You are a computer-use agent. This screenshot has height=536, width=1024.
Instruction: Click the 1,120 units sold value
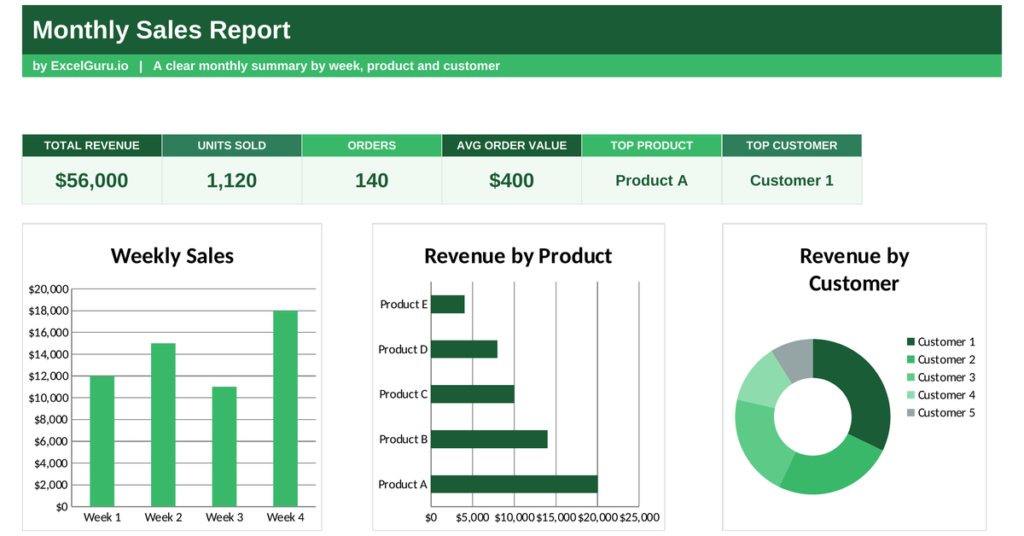click(x=232, y=181)
